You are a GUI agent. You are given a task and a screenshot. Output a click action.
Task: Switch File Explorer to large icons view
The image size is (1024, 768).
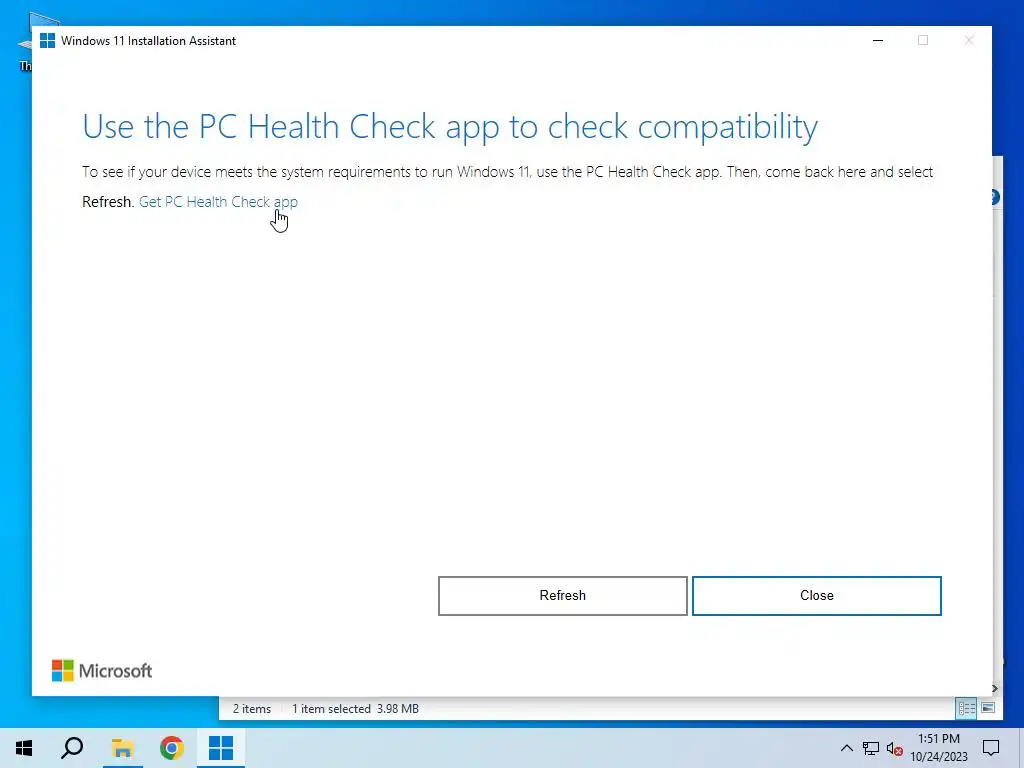coord(988,709)
